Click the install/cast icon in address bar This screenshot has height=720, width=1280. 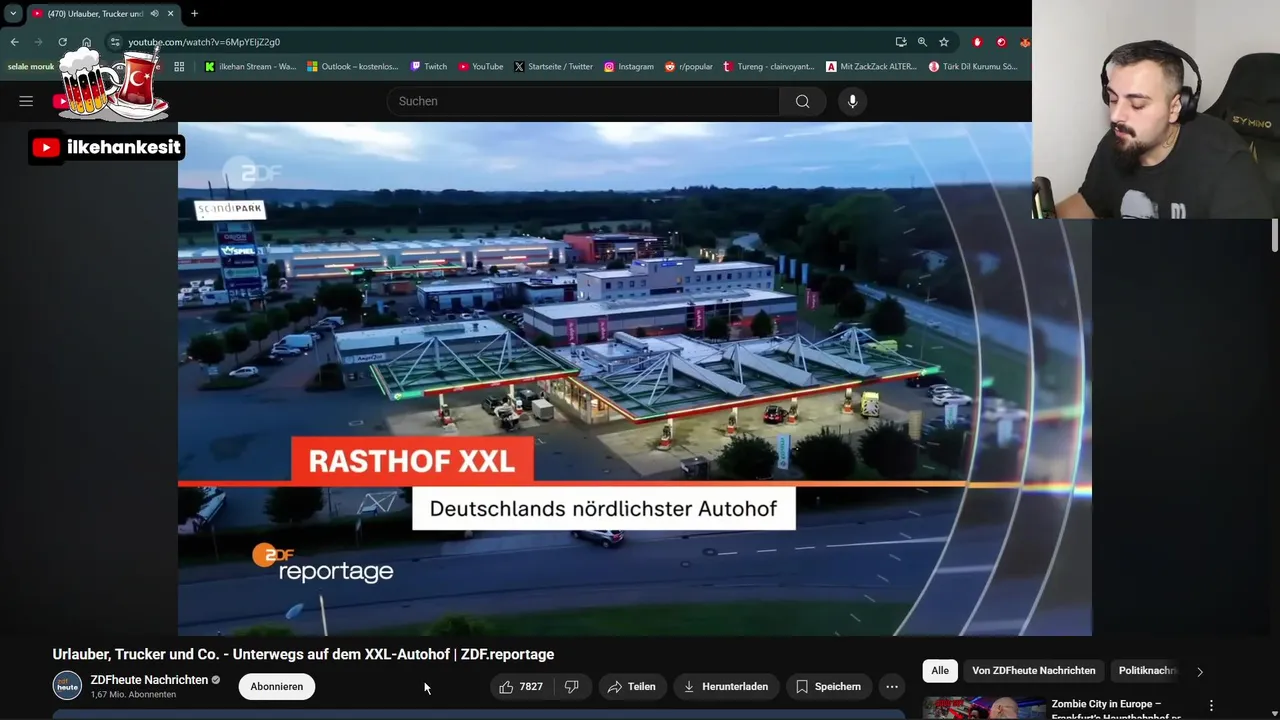[x=901, y=42]
